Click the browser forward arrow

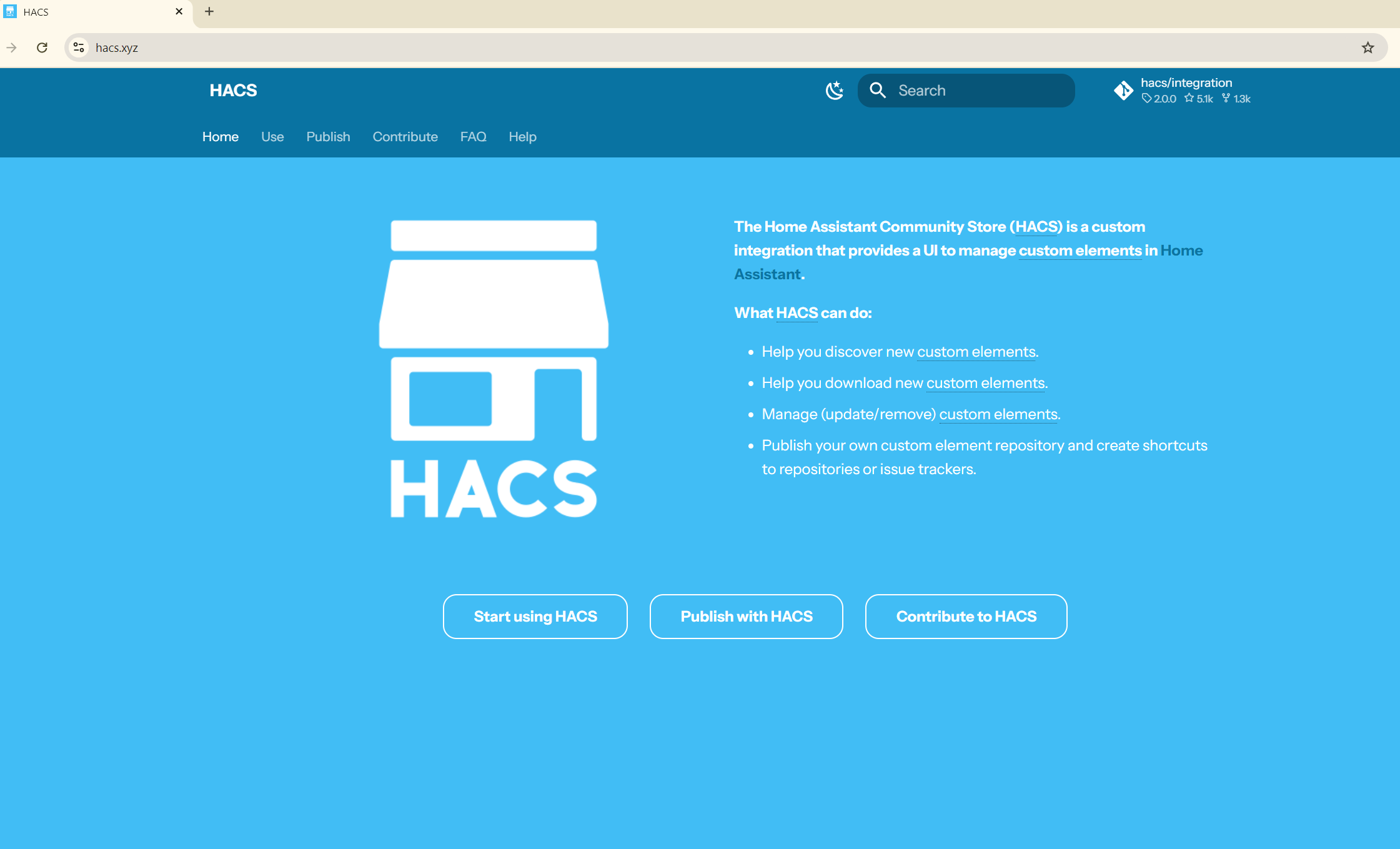(x=11, y=47)
